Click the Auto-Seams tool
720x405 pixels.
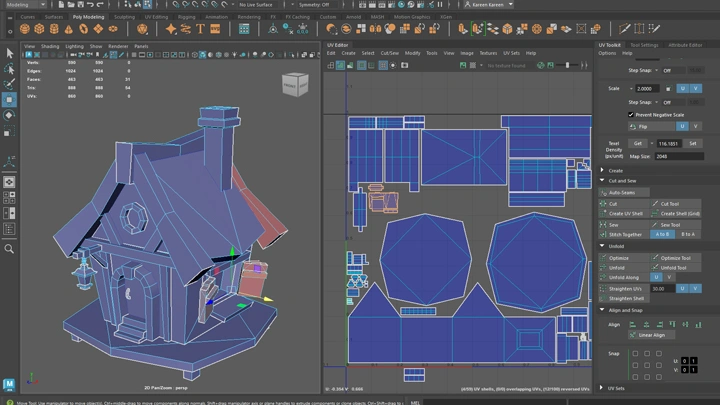[621, 192]
